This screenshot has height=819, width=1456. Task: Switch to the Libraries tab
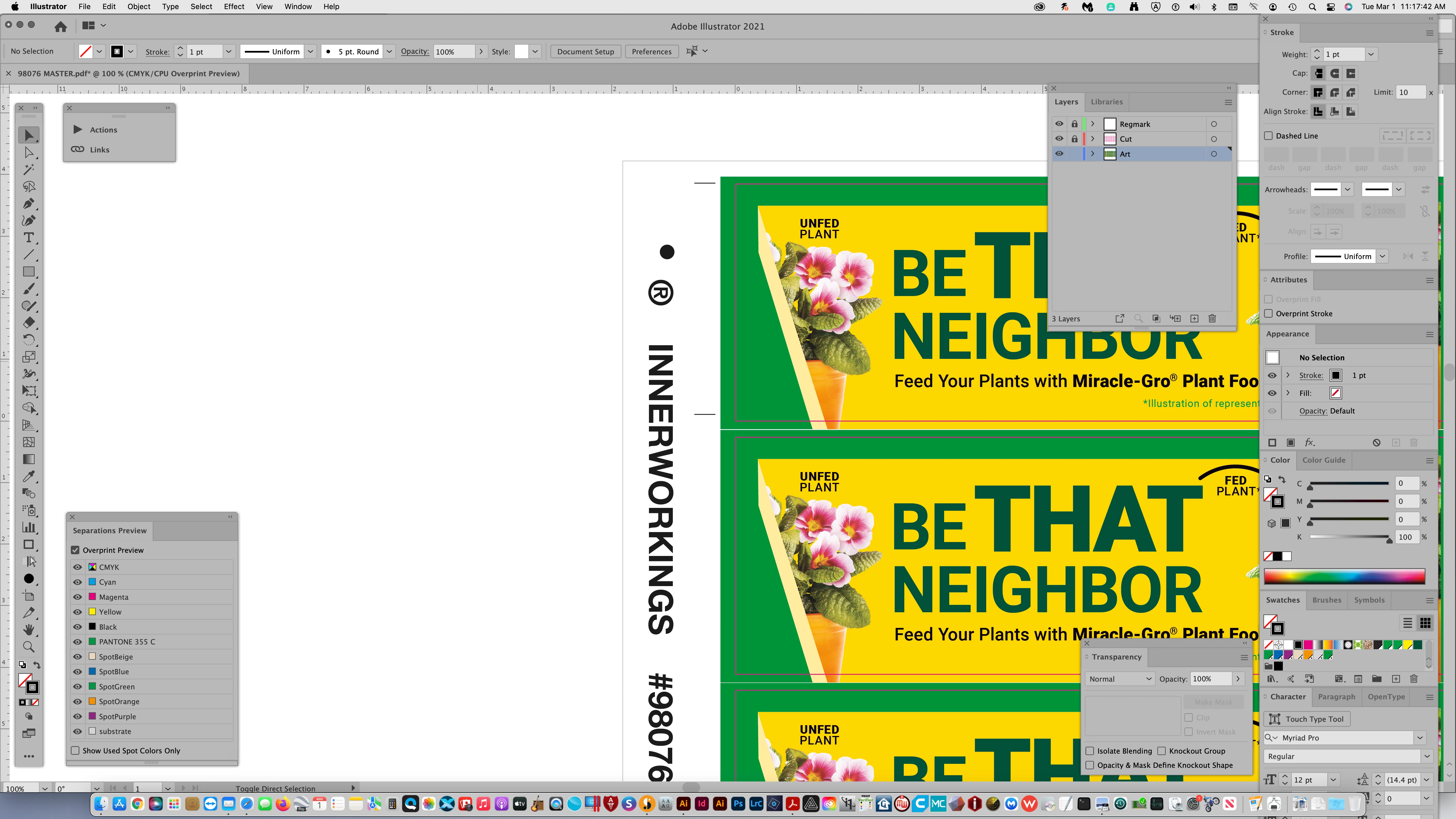tap(1106, 102)
